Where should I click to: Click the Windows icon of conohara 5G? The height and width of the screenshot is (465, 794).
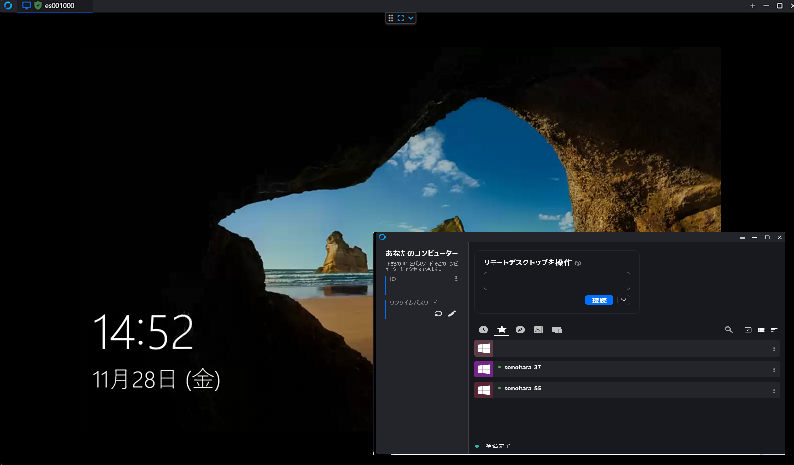pyautogui.click(x=484, y=390)
